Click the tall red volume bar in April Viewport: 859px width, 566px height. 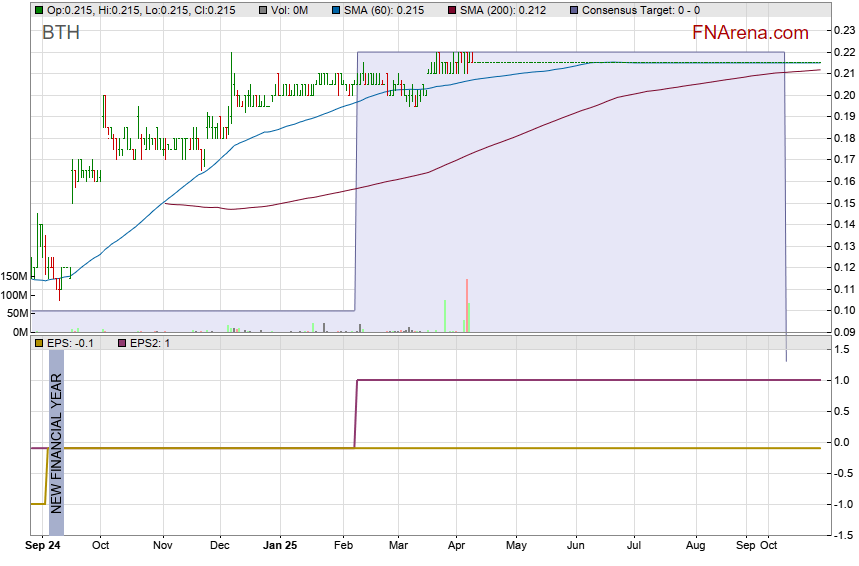[466, 305]
